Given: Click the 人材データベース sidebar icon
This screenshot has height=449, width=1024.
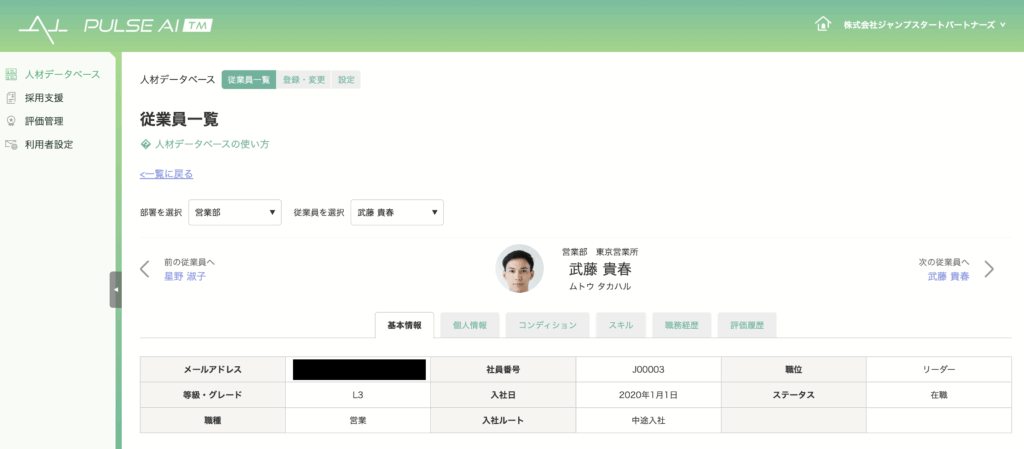Looking at the screenshot, I should [11, 74].
